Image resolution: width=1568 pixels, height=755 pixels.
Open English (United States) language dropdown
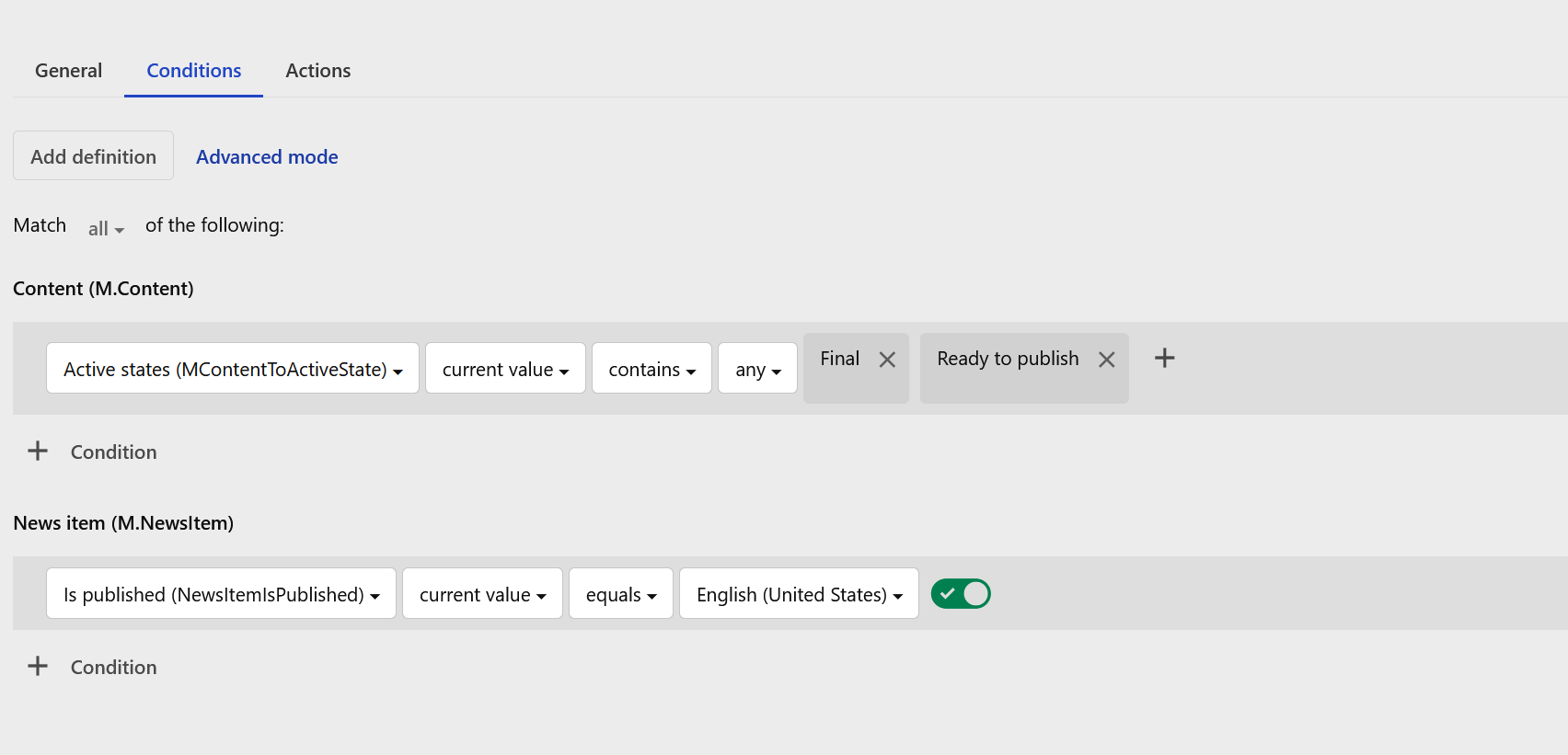coord(799,594)
